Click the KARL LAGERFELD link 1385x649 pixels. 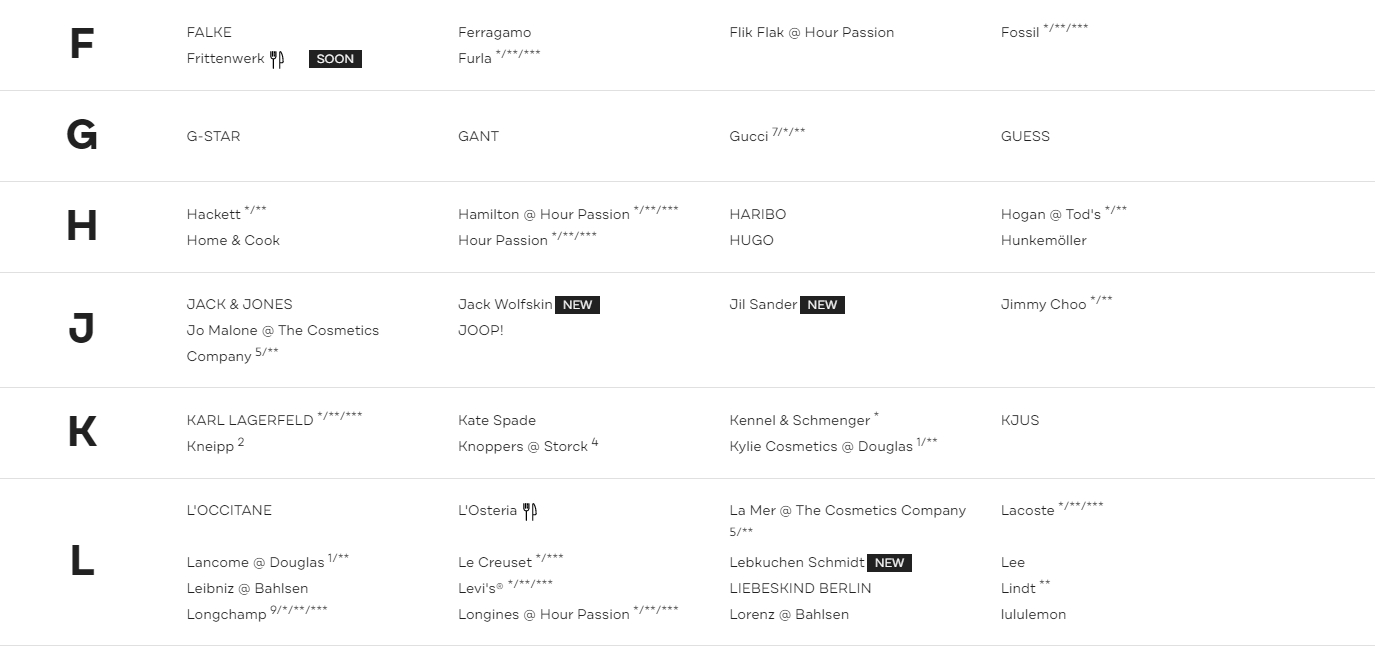click(x=250, y=421)
